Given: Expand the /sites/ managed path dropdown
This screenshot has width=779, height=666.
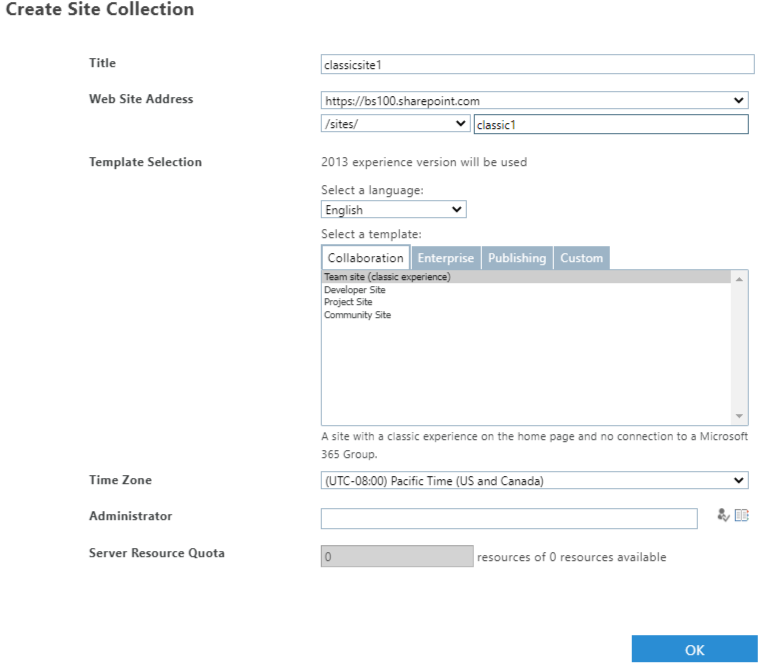Looking at the screenshot, I should pos(395,124).
